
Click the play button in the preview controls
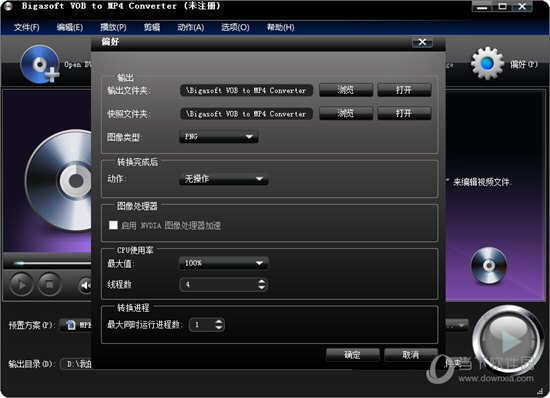pos(21,284)
